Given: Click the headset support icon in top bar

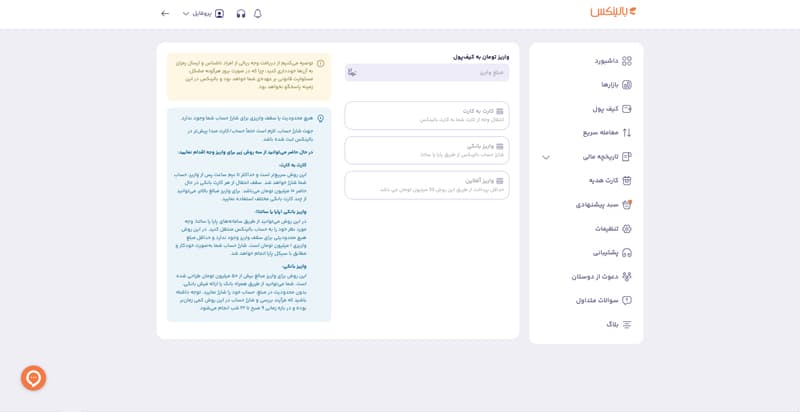Looking at the screenshot, I should [x=241, y=14].
